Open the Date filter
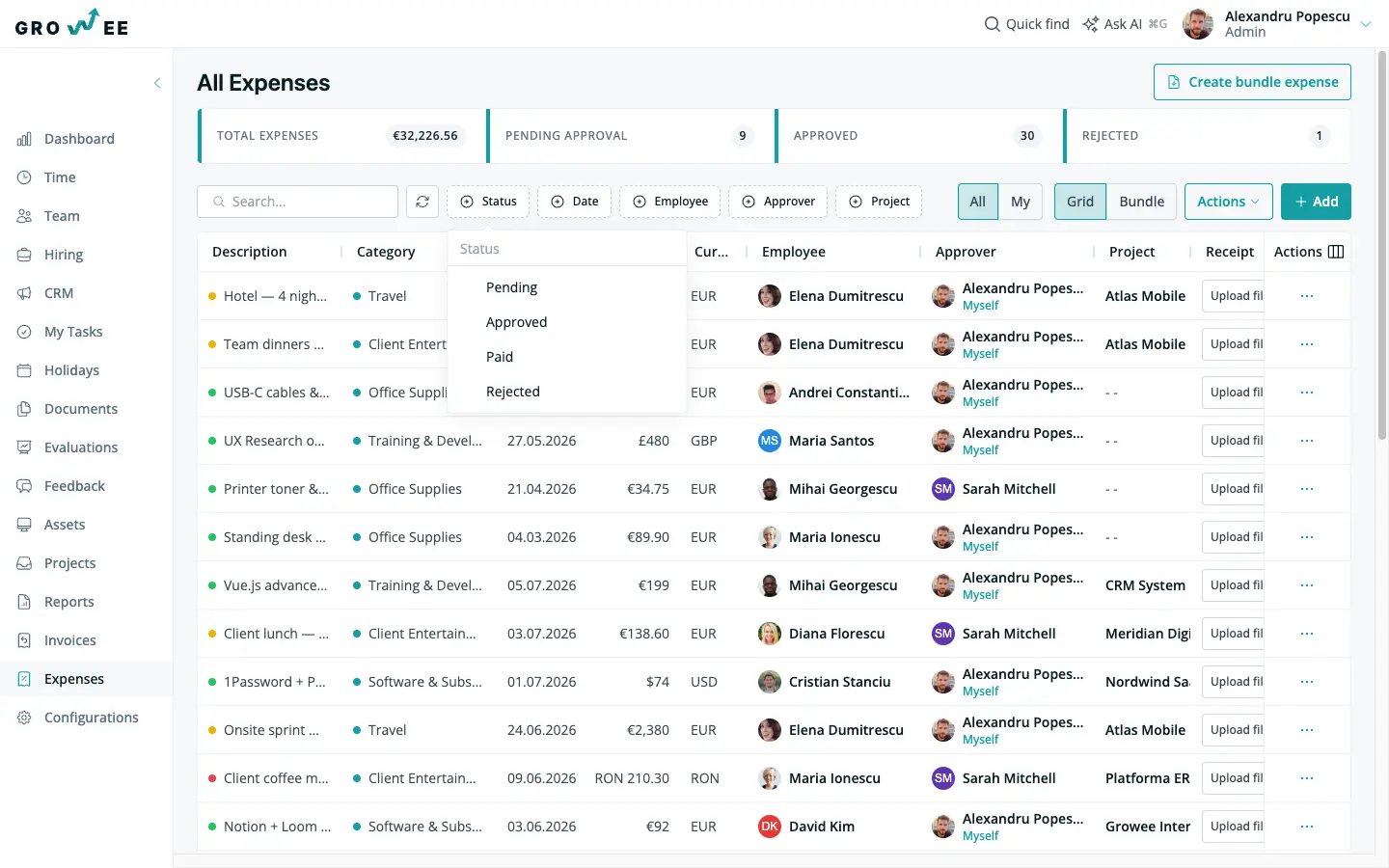 coord(574,202)
